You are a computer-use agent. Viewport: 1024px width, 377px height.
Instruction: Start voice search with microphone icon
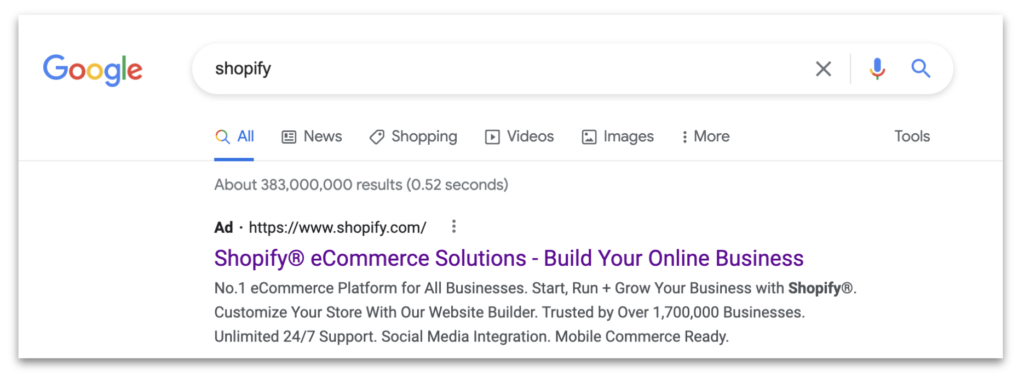tap(877, 69)
